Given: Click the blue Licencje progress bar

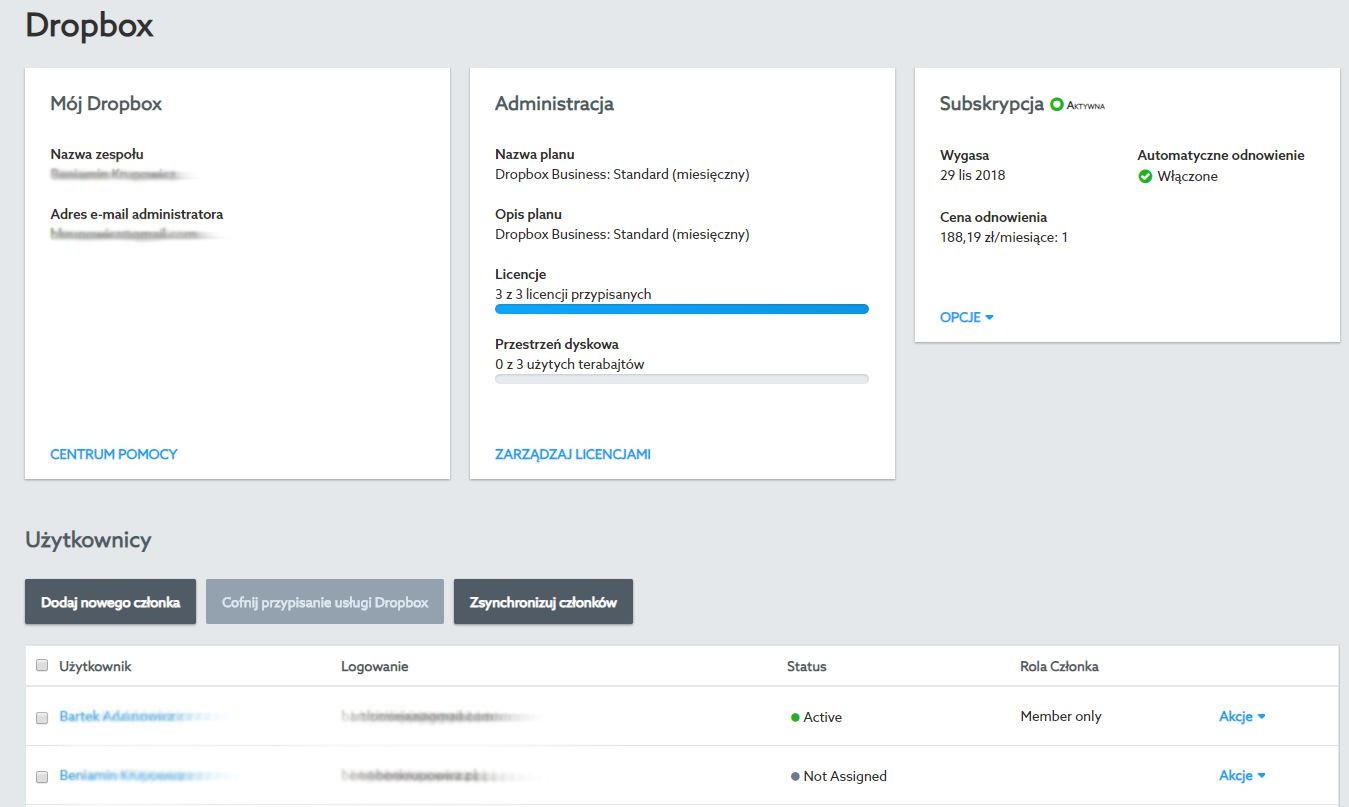Looking at the screenshot, I should coord(682,309).
